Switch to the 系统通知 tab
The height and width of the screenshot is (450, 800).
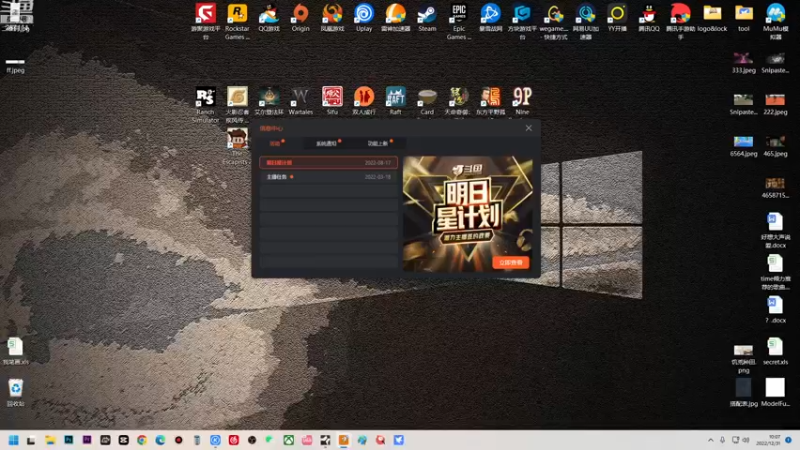[327, 143]
